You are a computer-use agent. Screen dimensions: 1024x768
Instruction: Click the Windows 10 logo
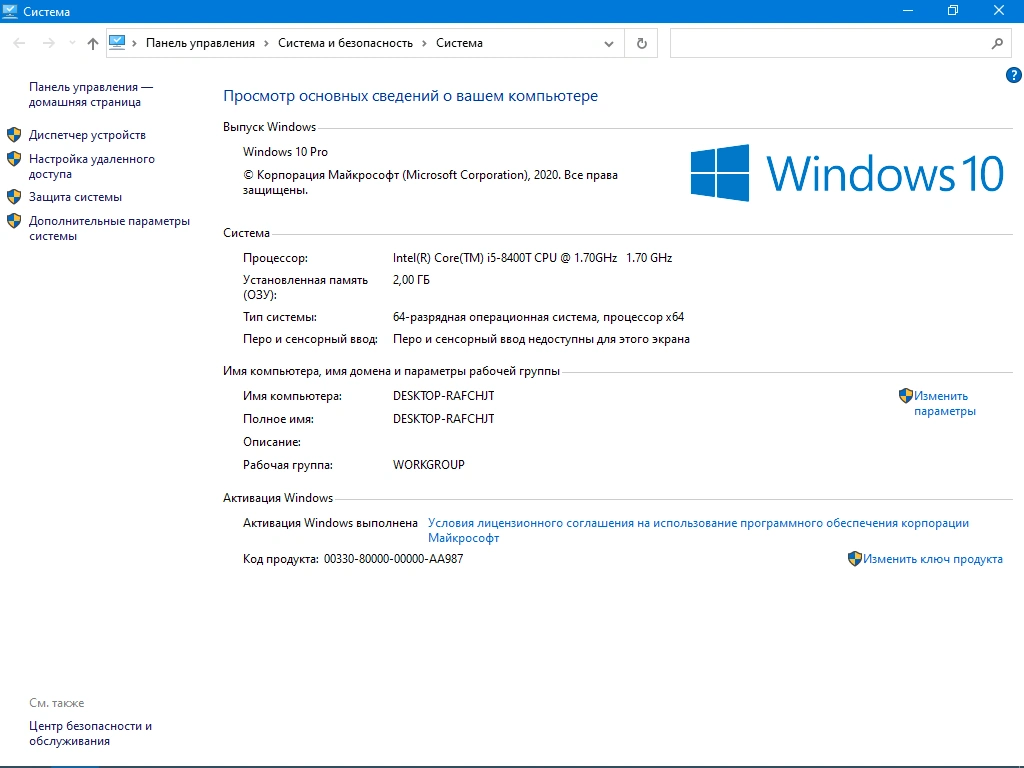coord(847,173)
